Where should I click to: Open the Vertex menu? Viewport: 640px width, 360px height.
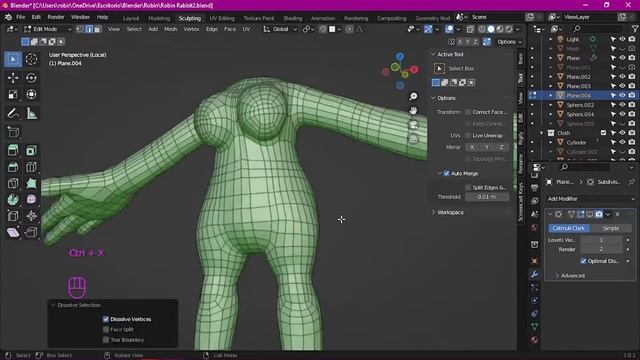[191, 29]
